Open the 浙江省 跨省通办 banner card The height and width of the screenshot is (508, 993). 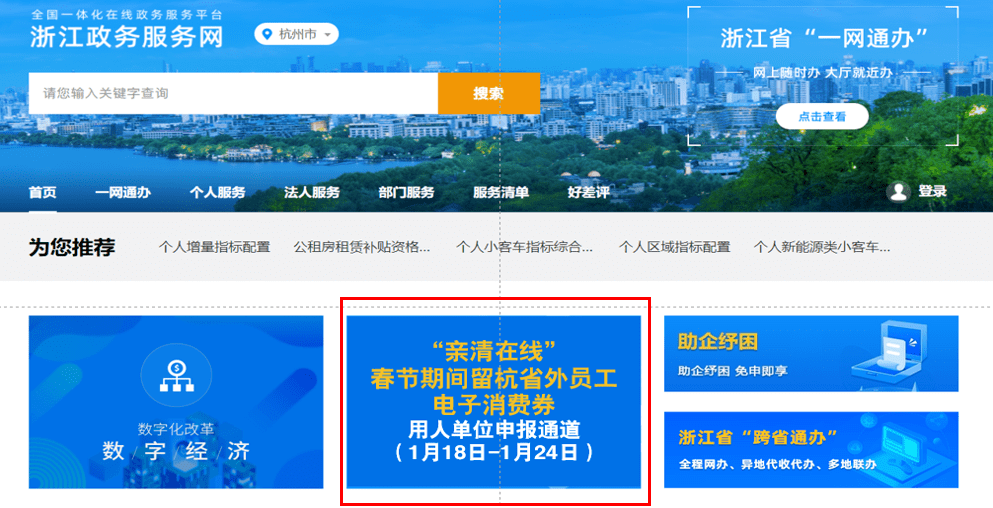811,450
